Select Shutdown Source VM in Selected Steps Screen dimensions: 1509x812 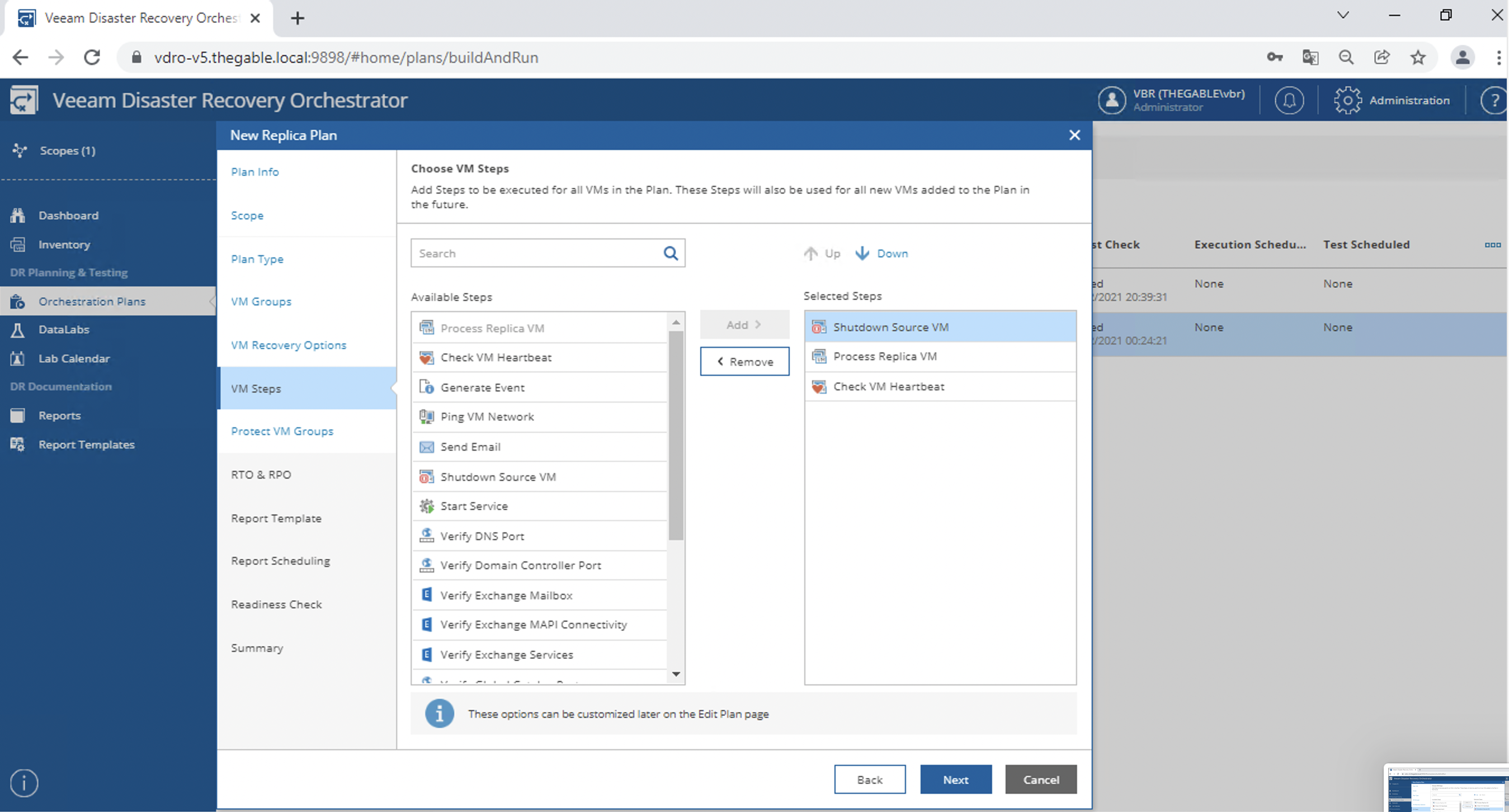[940, 327]
